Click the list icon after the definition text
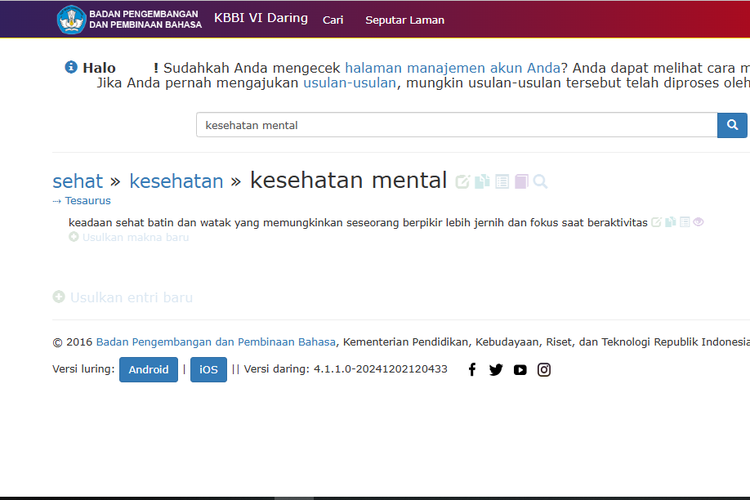 coord(685,222)
